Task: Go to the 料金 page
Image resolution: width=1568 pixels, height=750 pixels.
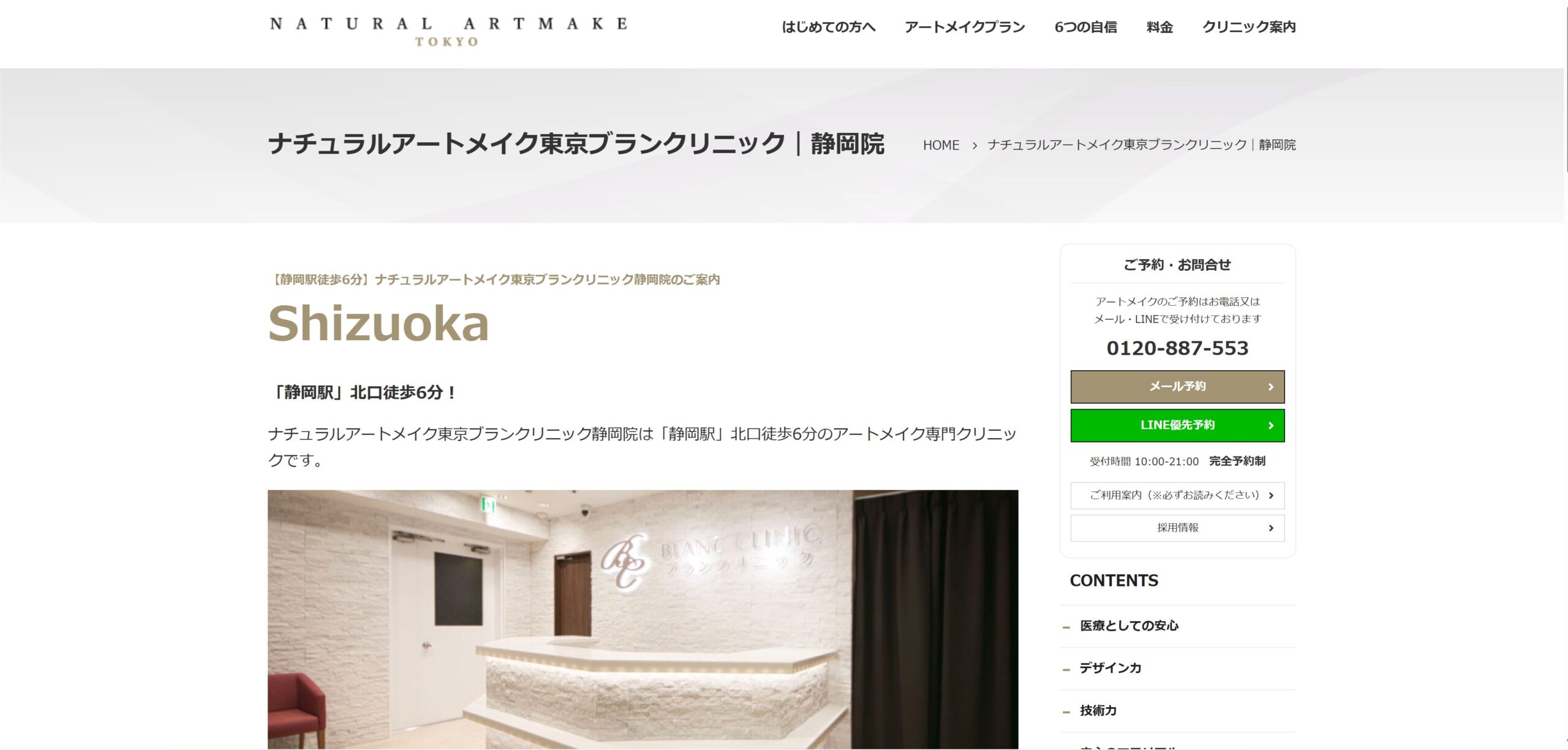Action: [1159, 27]
